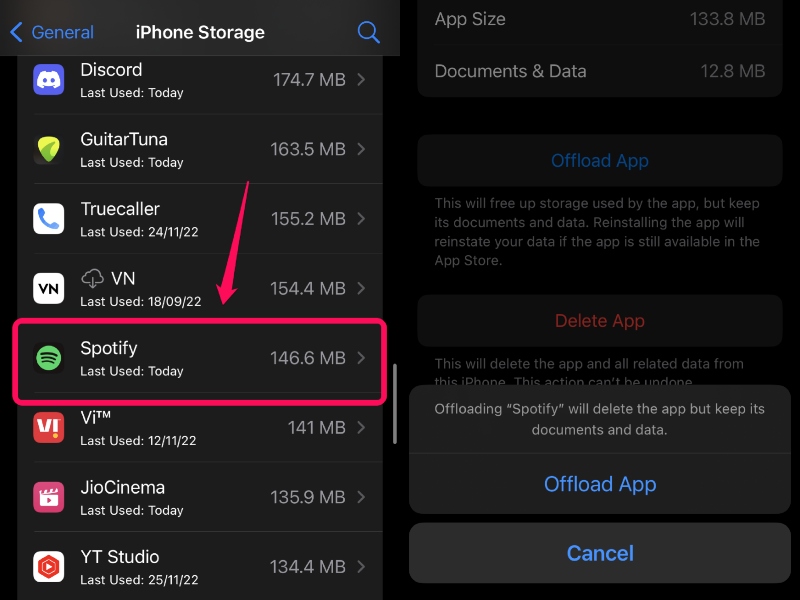Tap the search magnifier icon
Image resolution: width=800 pixels, height=600 pixels.
[368, 33]
